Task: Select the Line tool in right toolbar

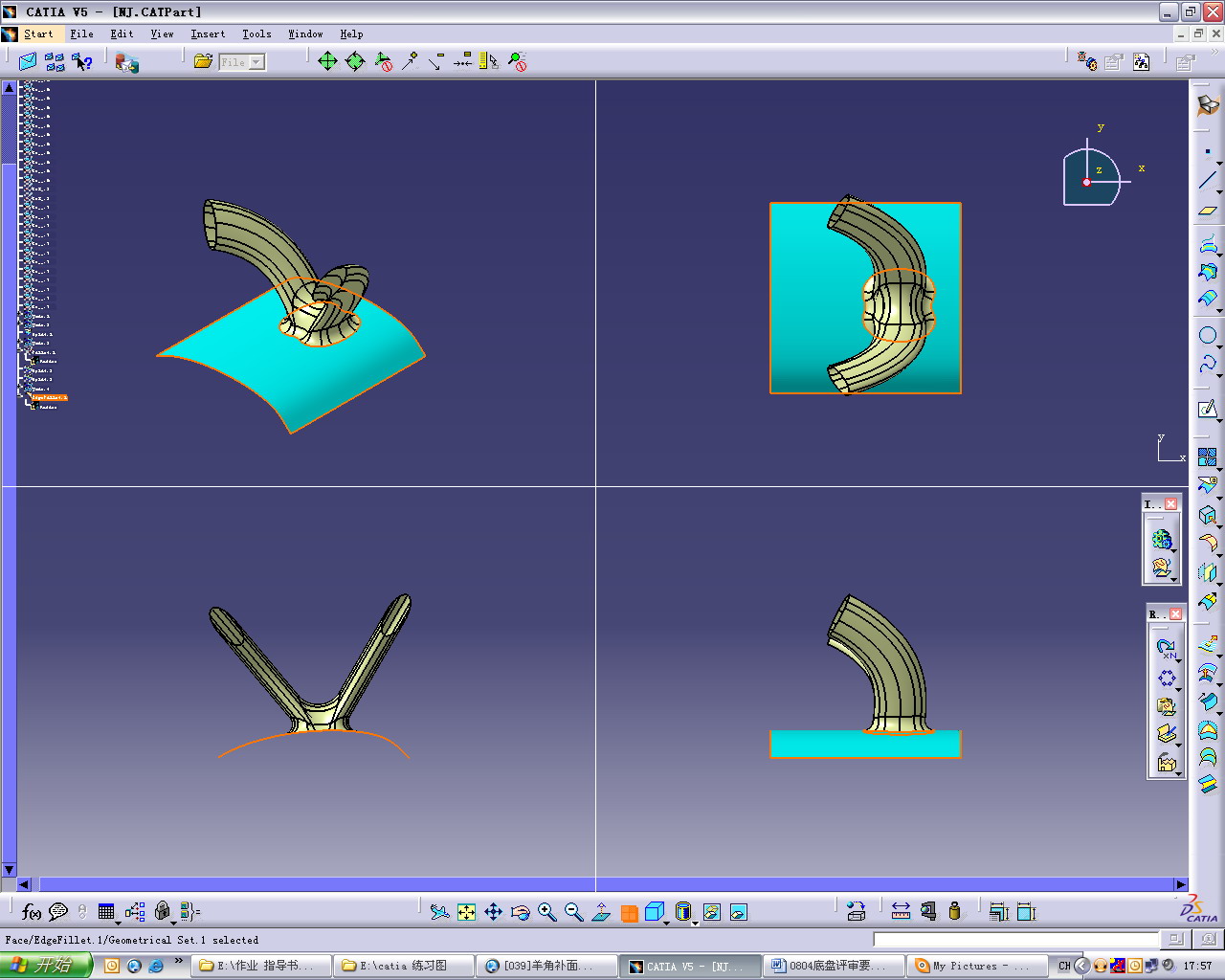Action: 1208,181
